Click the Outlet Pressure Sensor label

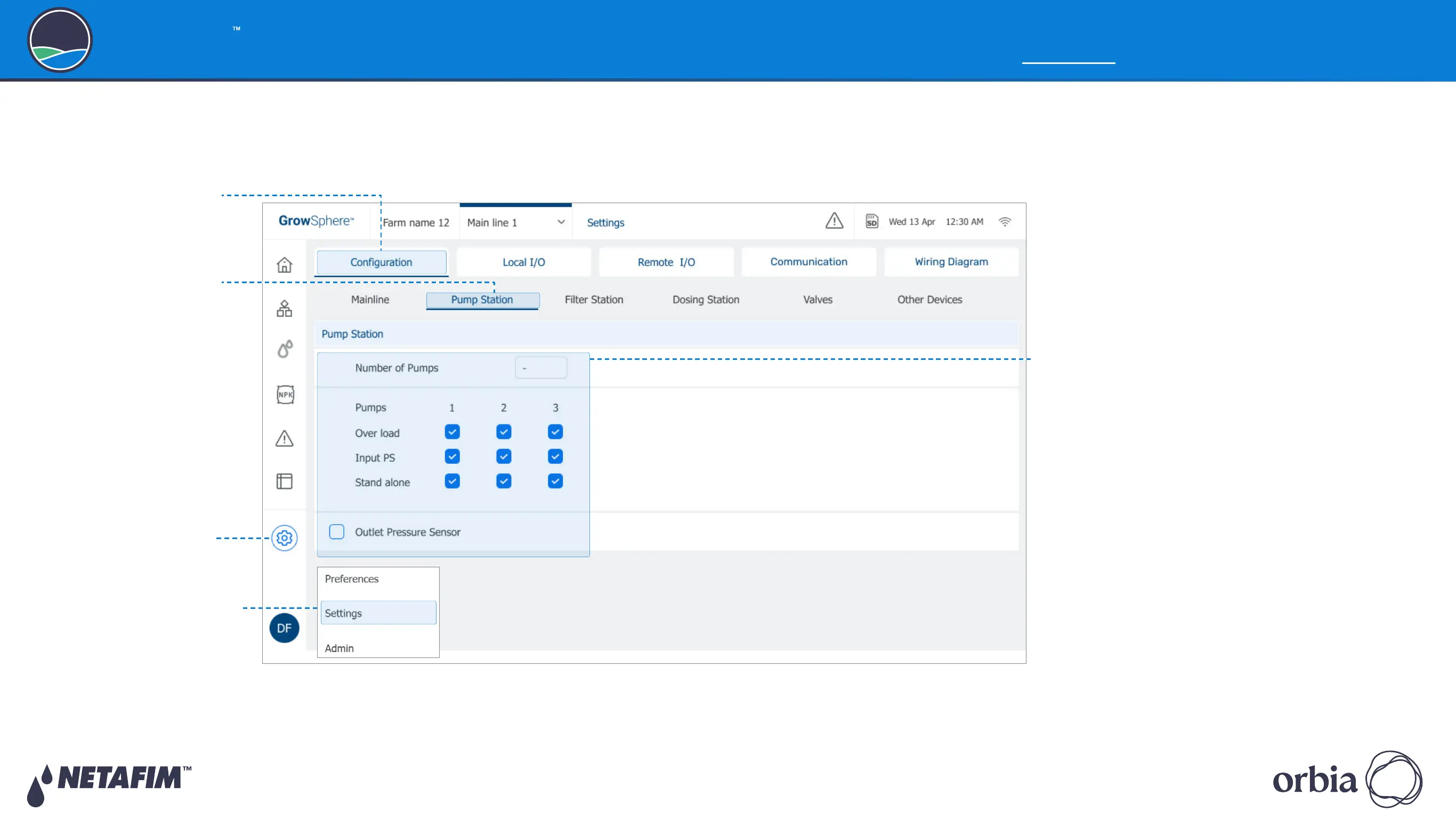point(408,532)
